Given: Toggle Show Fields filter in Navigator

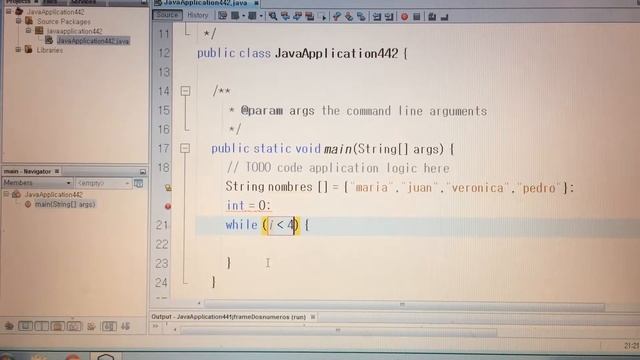Looking at the screenshot, I should [25, 326].
